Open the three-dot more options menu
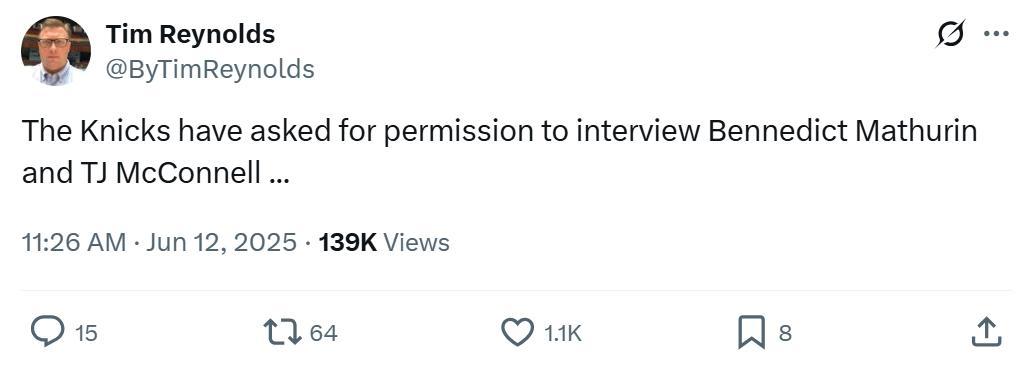Viewport: 1033px width, 371px height. click(x=997, y=34)
